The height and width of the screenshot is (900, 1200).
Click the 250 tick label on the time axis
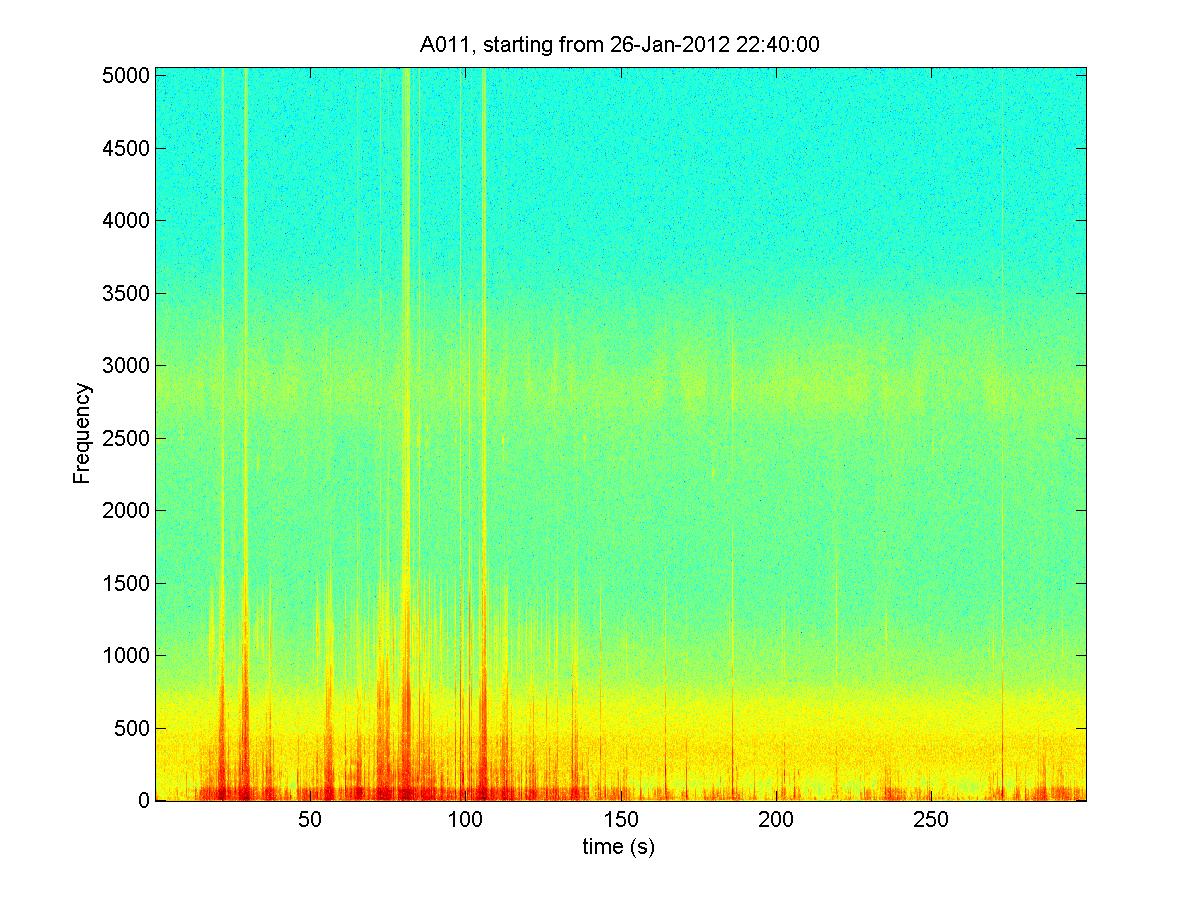[x=931, y=821]
